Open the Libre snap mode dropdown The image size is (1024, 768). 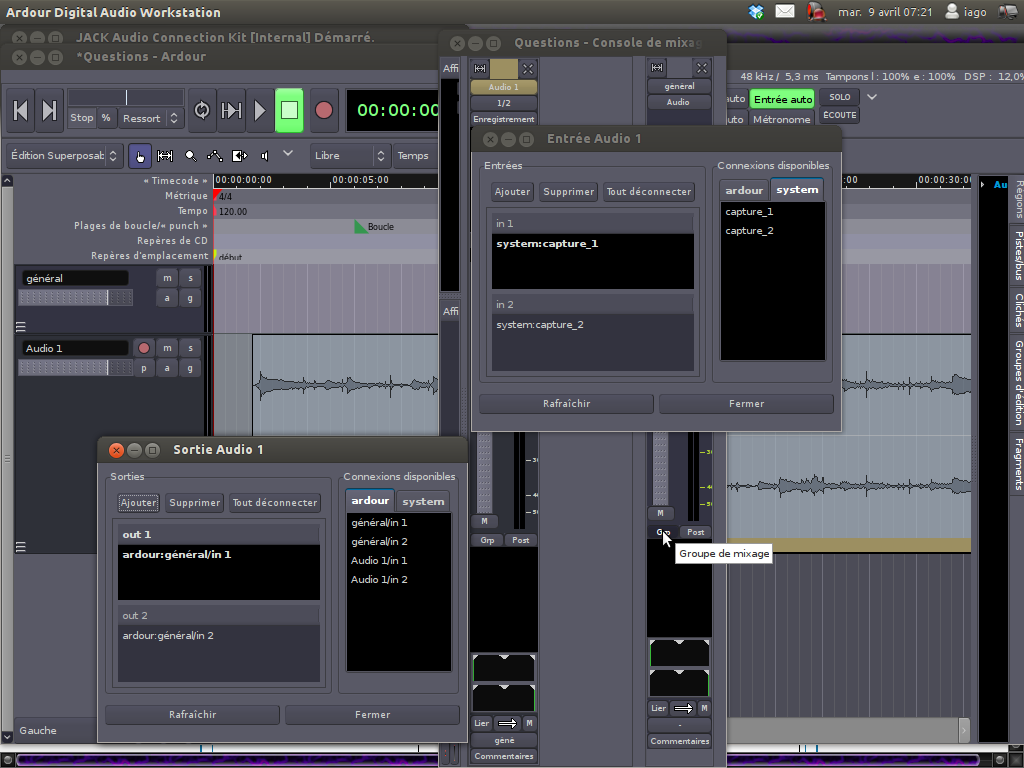(x=349, y=156)
